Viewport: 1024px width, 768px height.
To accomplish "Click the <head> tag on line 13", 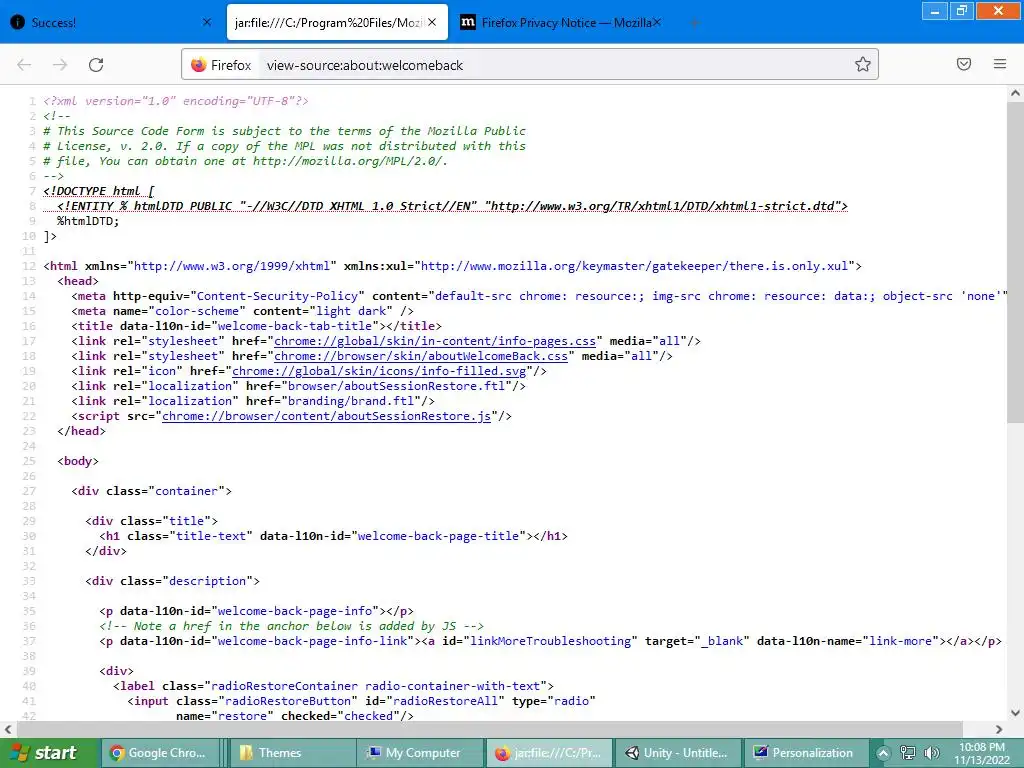I will click(78, 281).
